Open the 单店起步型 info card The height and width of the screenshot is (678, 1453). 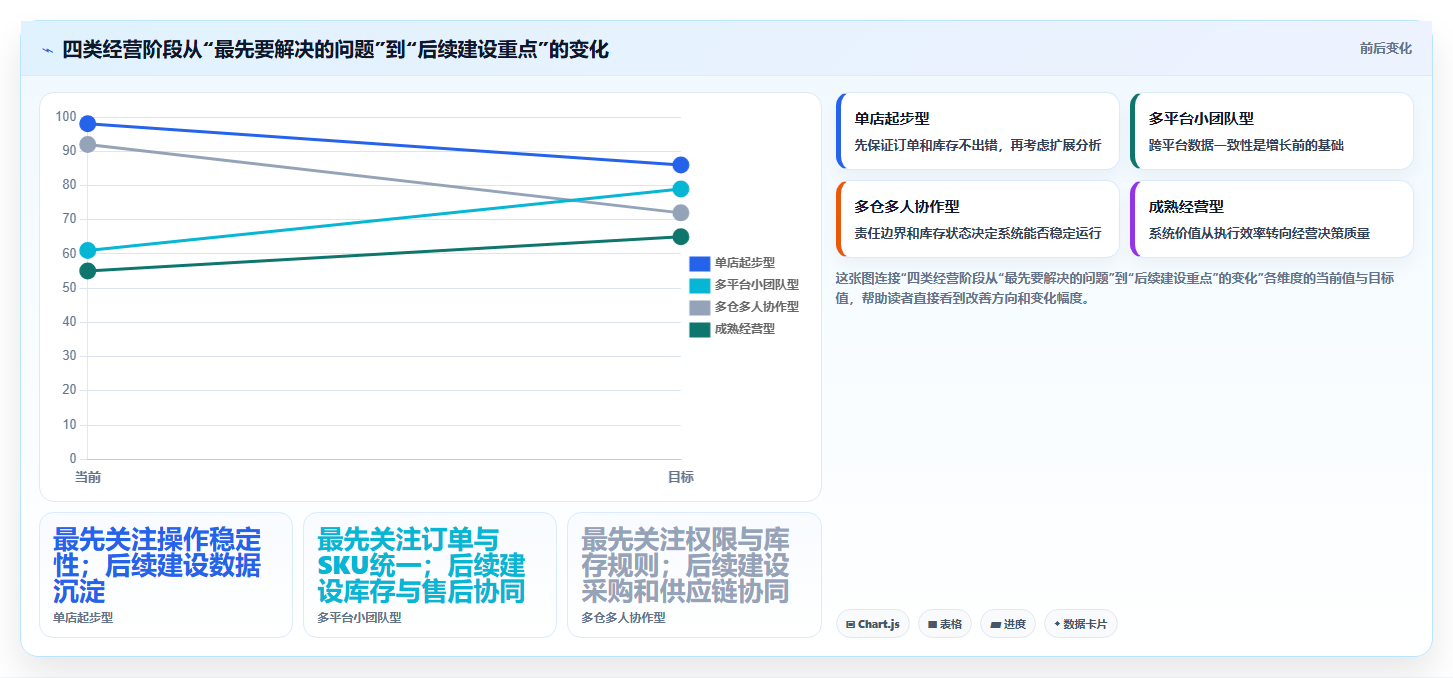pos(978,131)
